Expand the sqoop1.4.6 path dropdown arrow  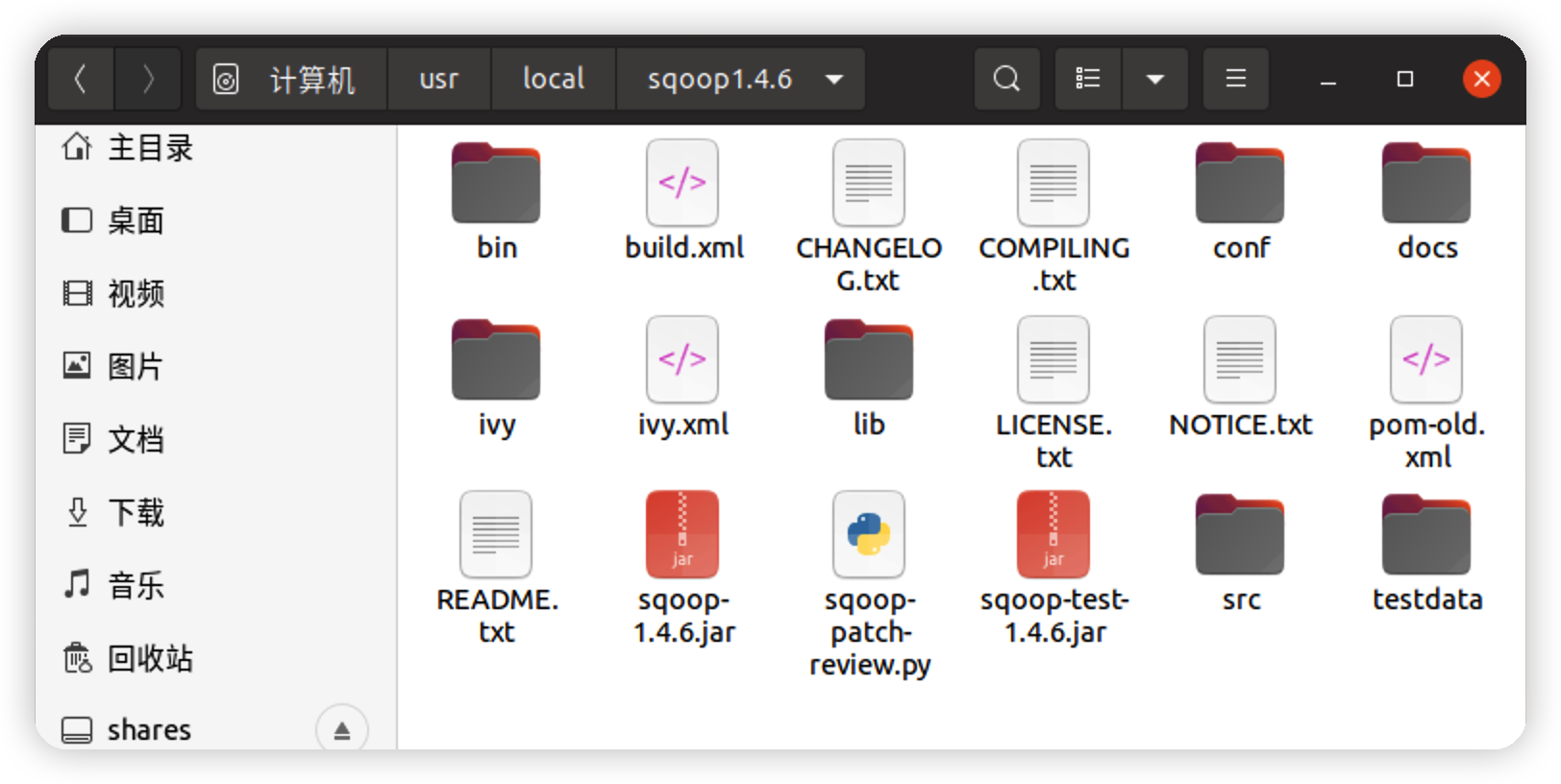click(x=834, y=79)
